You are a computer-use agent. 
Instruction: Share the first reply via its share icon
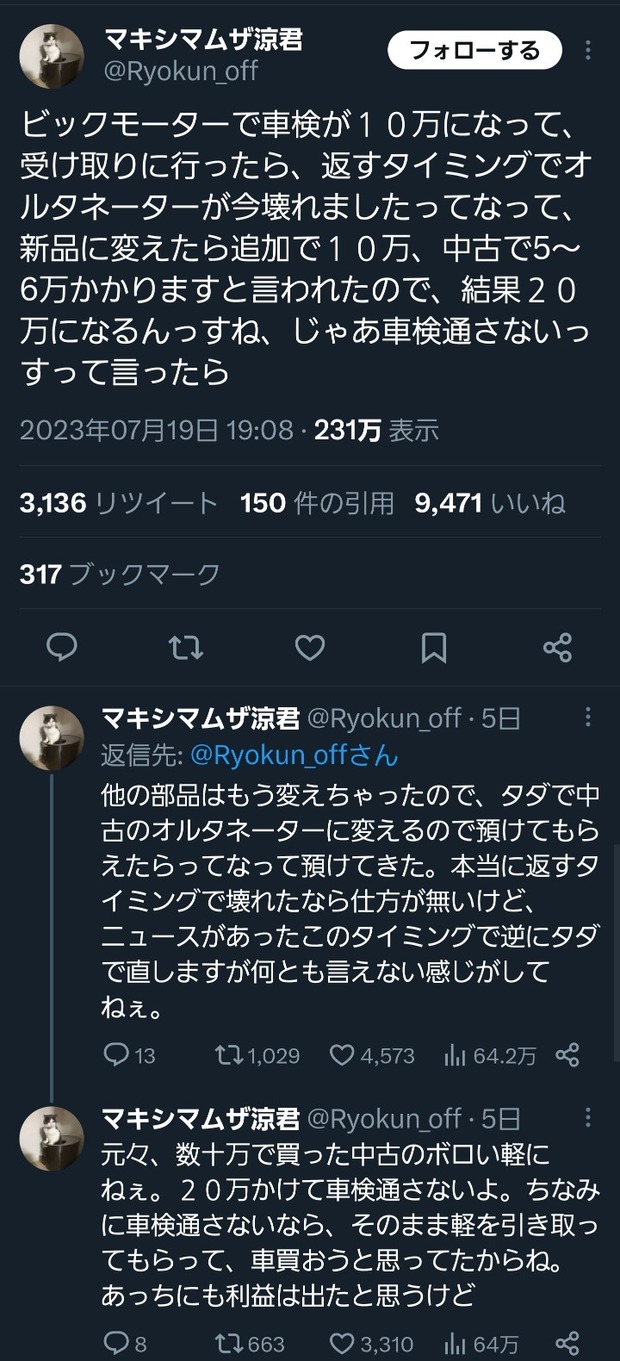(567, 1055)
